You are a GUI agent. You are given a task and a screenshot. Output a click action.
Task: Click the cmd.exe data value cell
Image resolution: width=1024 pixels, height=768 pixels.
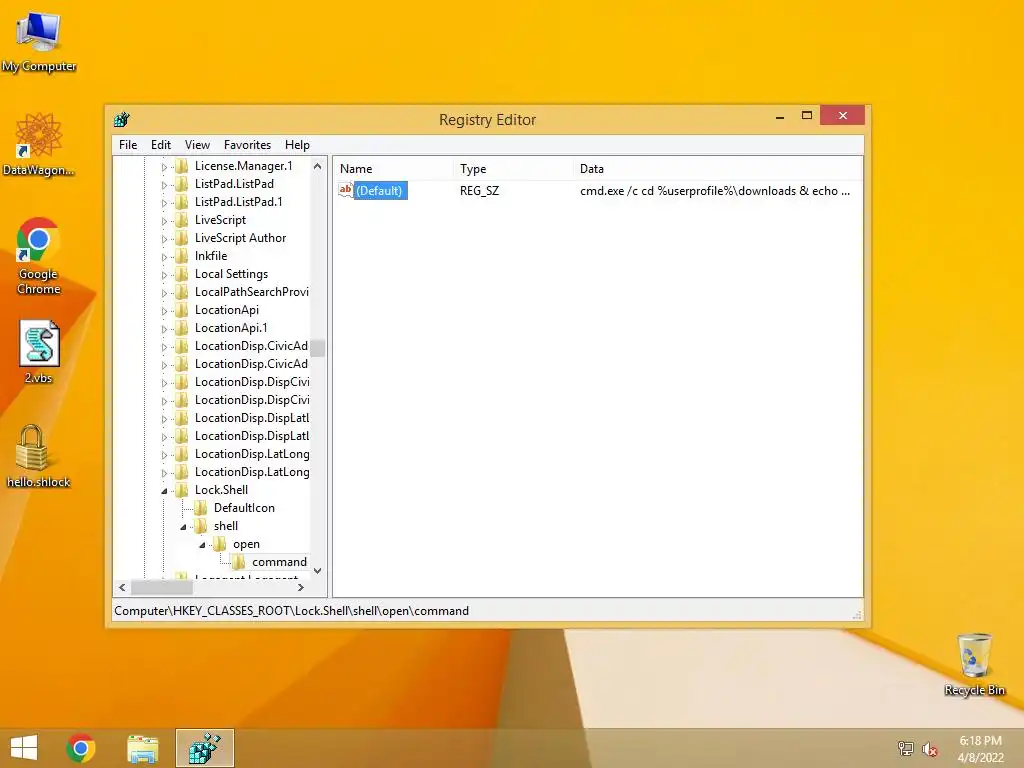[715, 191]
